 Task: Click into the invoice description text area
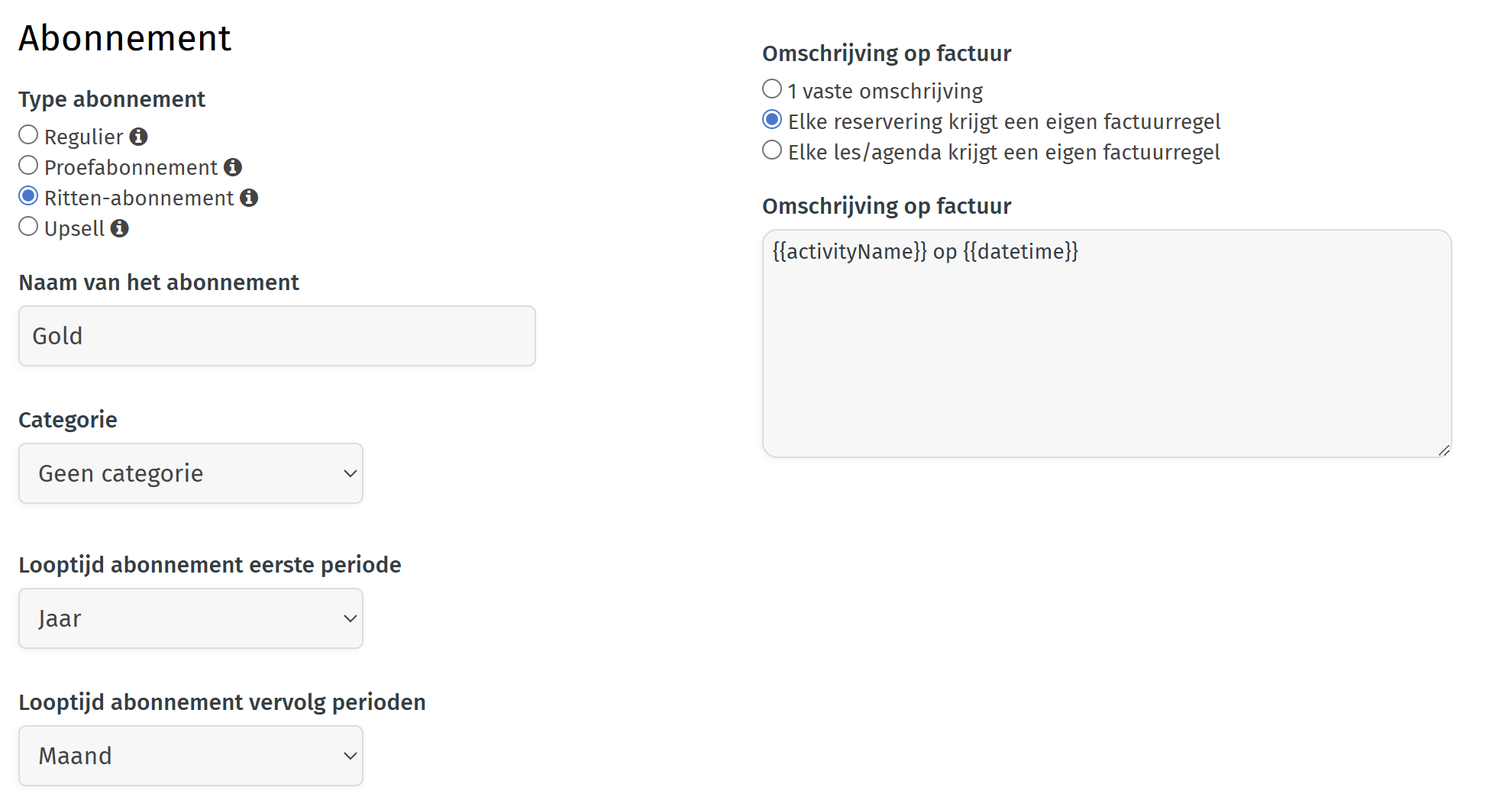1107,344
